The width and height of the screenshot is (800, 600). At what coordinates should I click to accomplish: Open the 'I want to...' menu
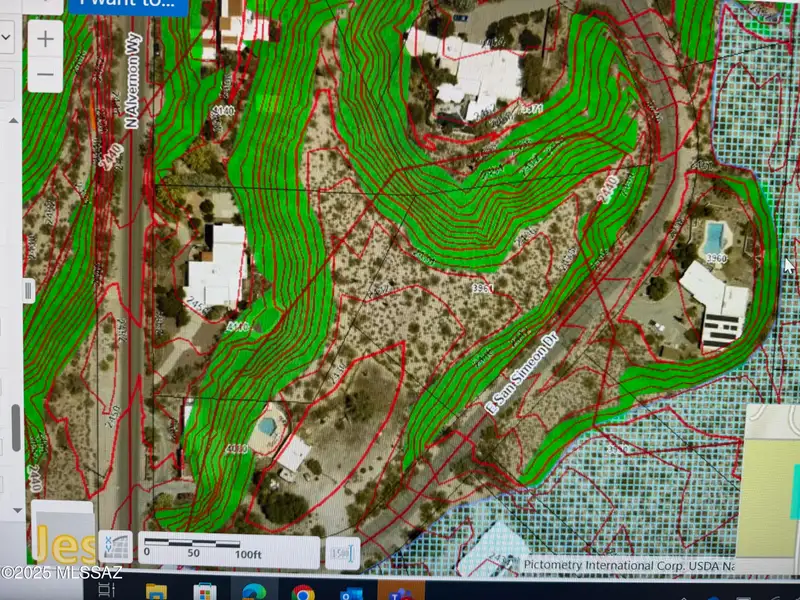(x=132, y=3)
